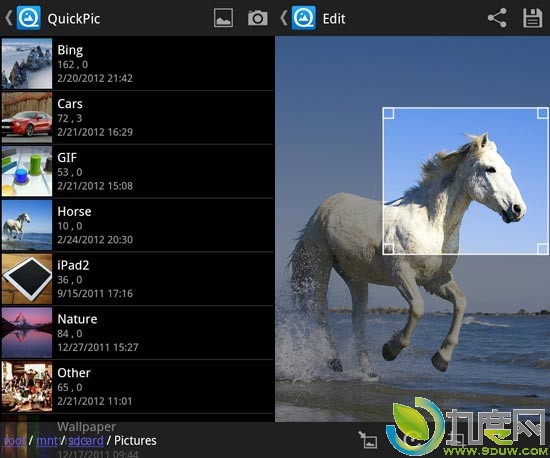The image size is (550, 458).
Task: Click the 'Edit' title text
Action: (334, 19)
